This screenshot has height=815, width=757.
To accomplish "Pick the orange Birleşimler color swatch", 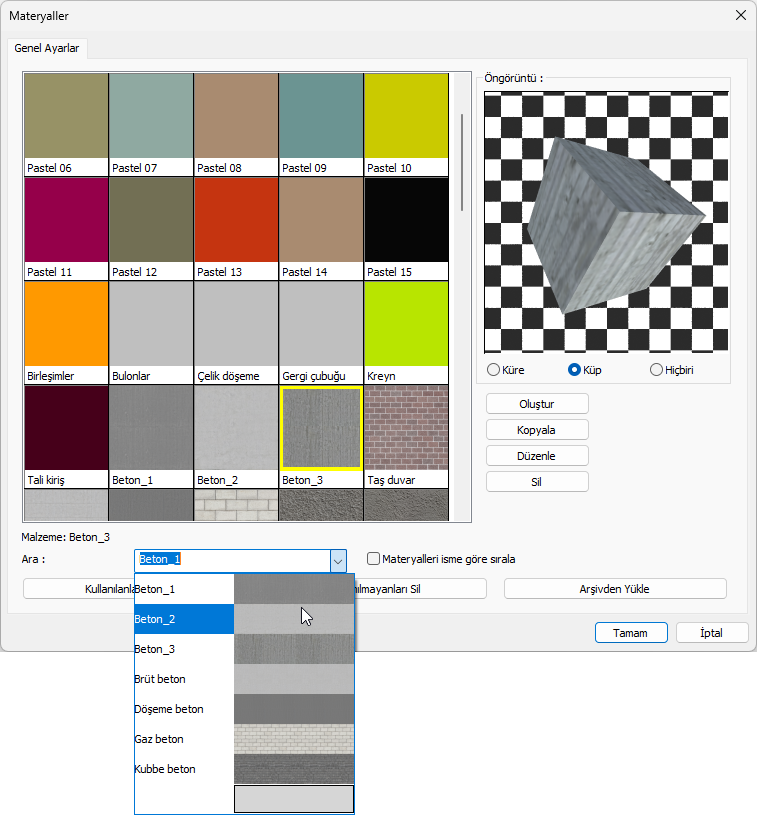I will tap(66, 324).
